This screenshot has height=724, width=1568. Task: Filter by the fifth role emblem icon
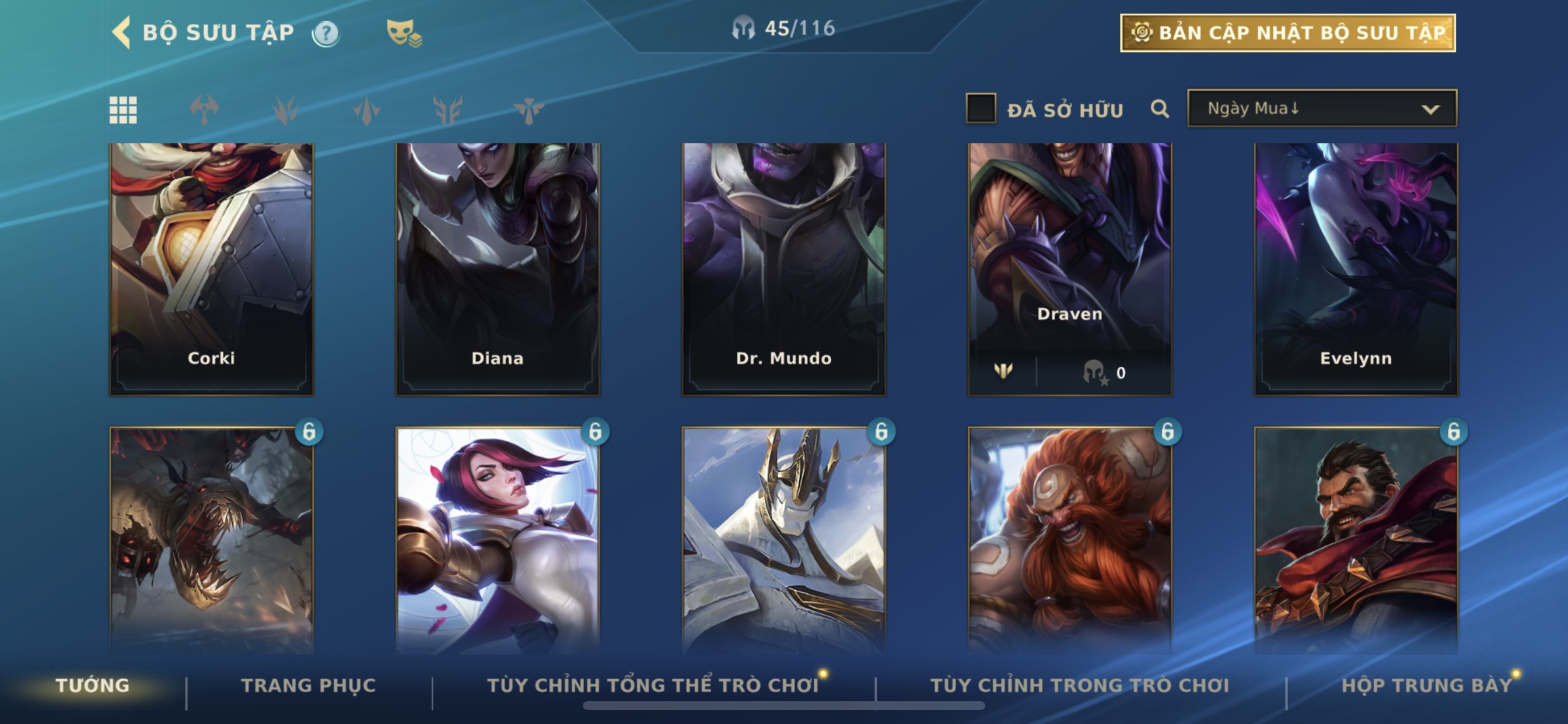pos(528,110)
